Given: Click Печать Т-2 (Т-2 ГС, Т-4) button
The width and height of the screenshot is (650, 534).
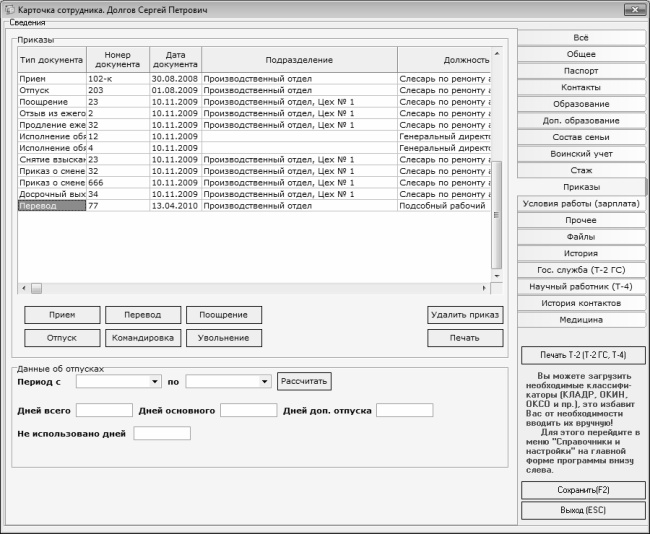Looking at the screenshot, I should [583, 355].
